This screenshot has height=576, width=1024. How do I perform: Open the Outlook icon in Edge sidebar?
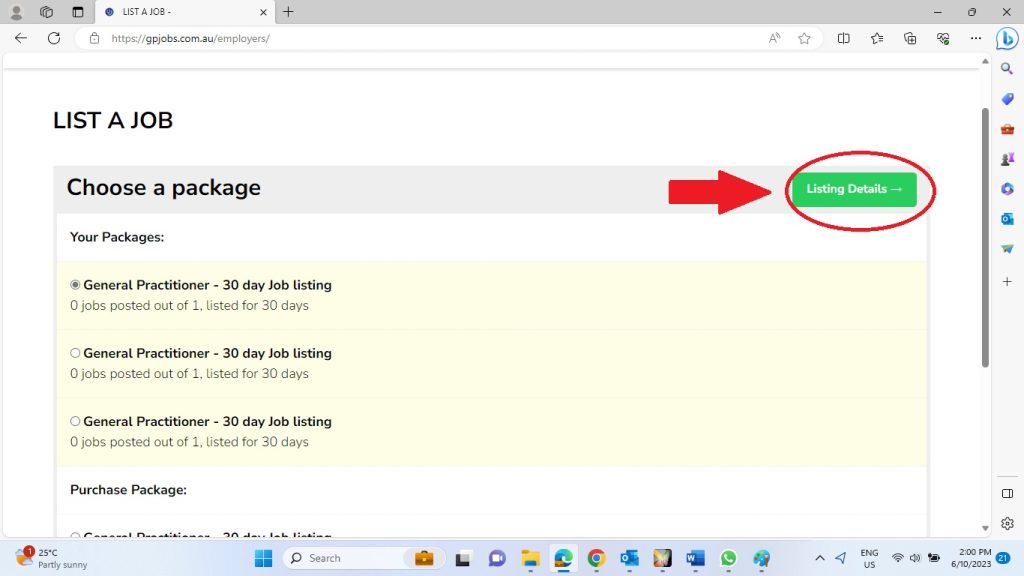1007,219
